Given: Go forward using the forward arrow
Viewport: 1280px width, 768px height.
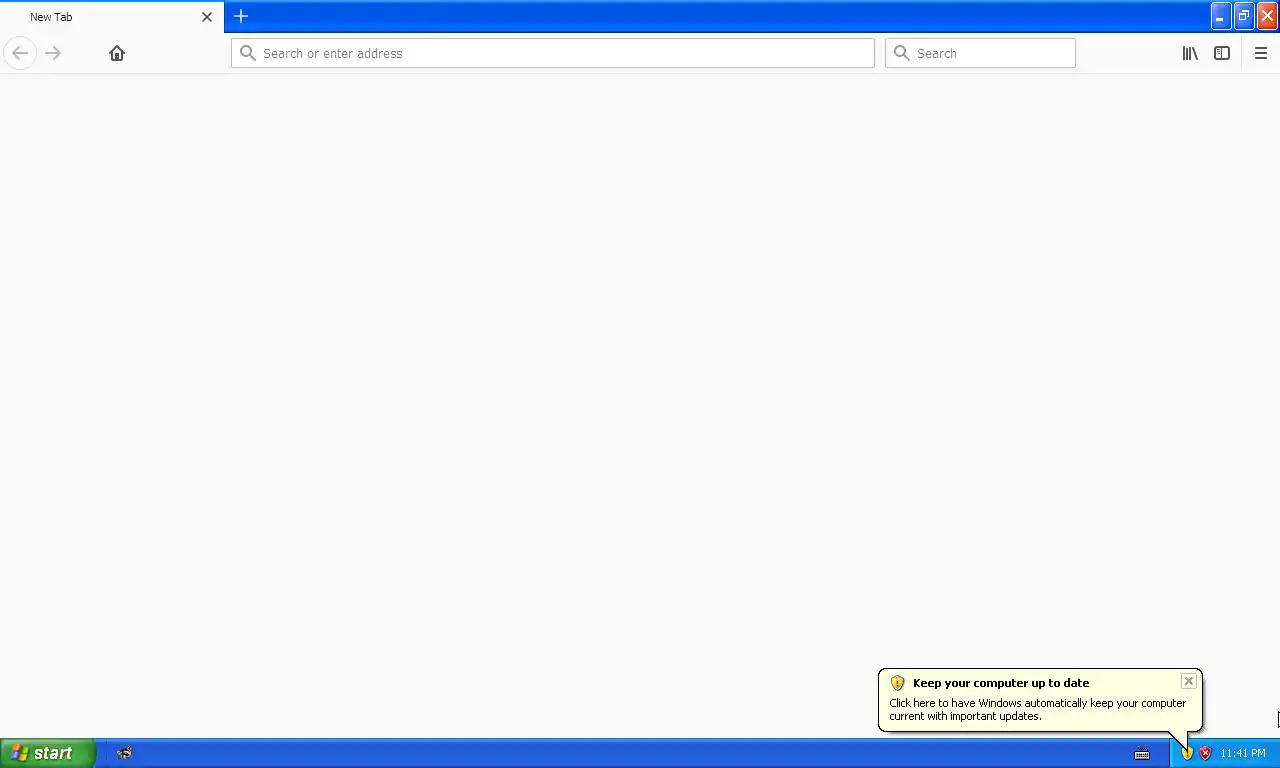Looking at the screenshot, I should pos(54,53).
